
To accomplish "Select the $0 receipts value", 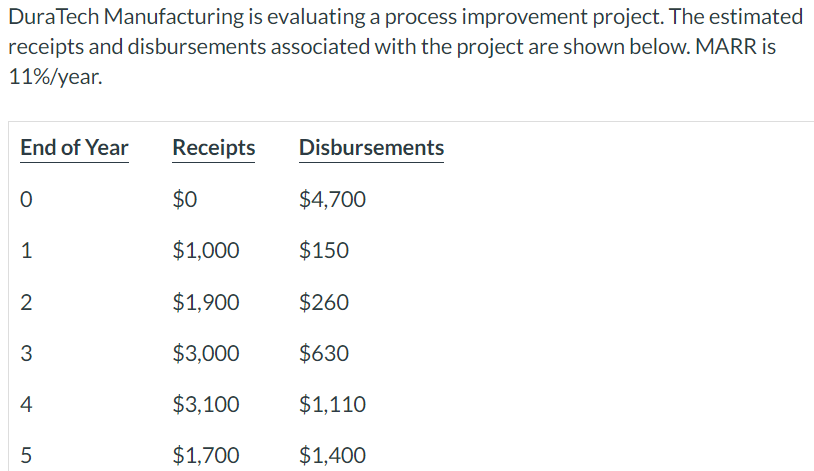I will coord(185,199).
